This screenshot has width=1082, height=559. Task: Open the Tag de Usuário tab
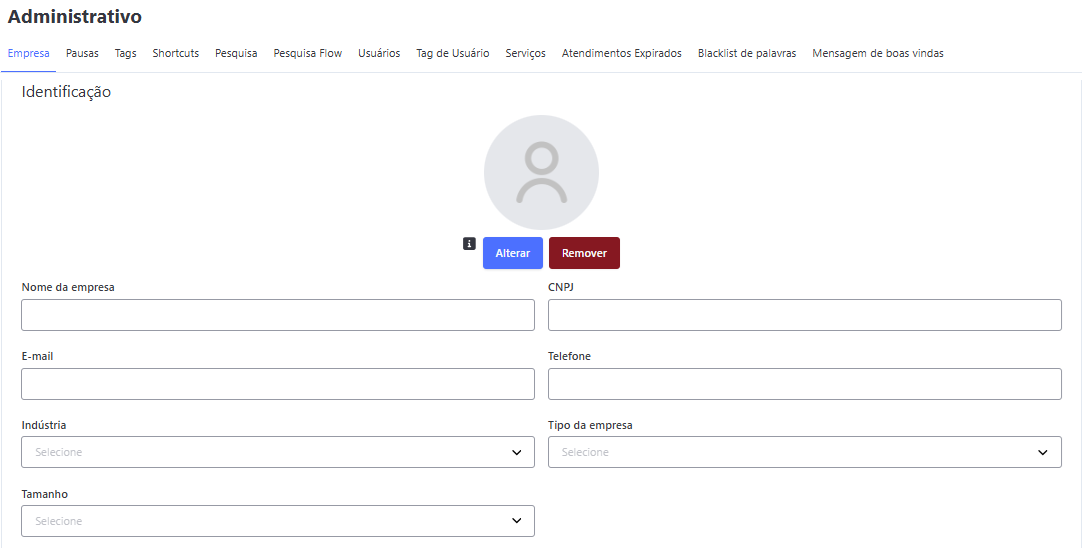[x=453, y=53]
